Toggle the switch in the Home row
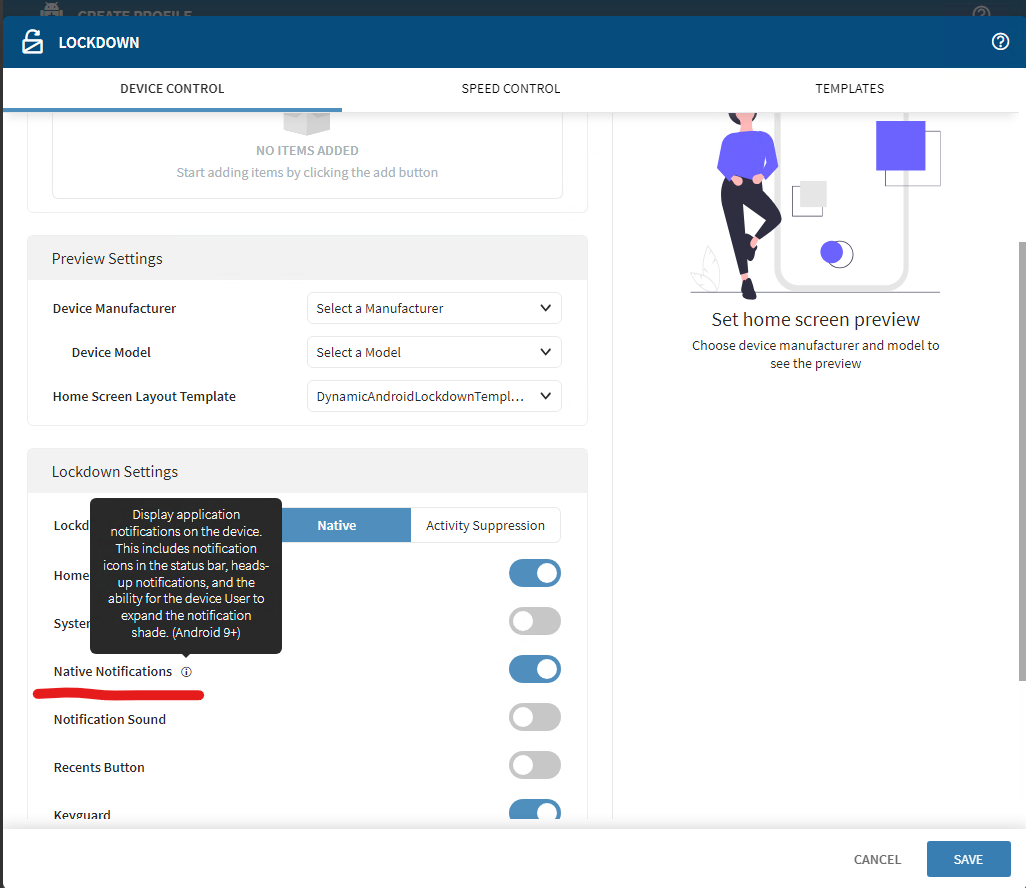Screen dimensions: 1026x888 point(535,574)
